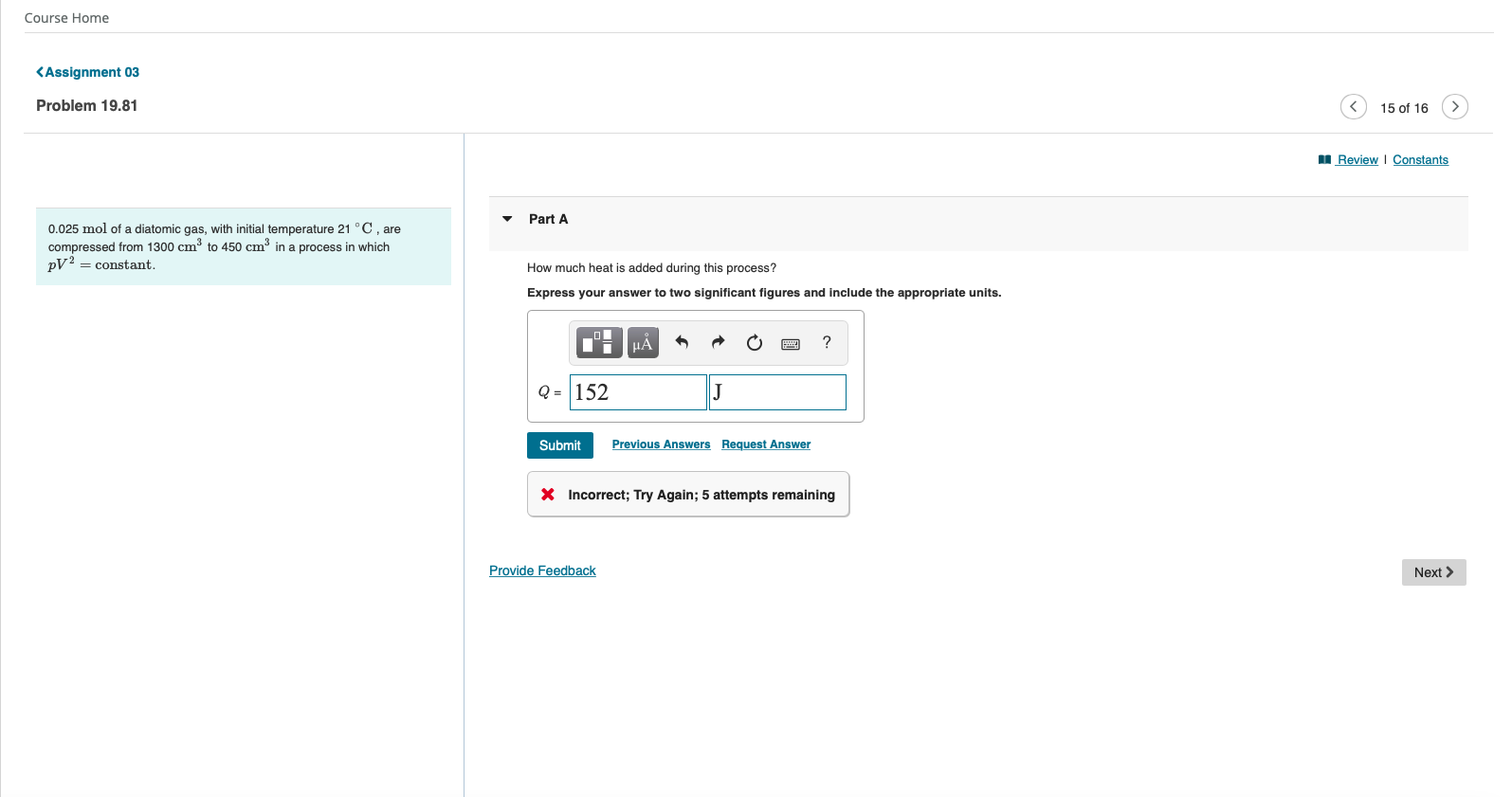Click the Part A label

pos(548,219)
